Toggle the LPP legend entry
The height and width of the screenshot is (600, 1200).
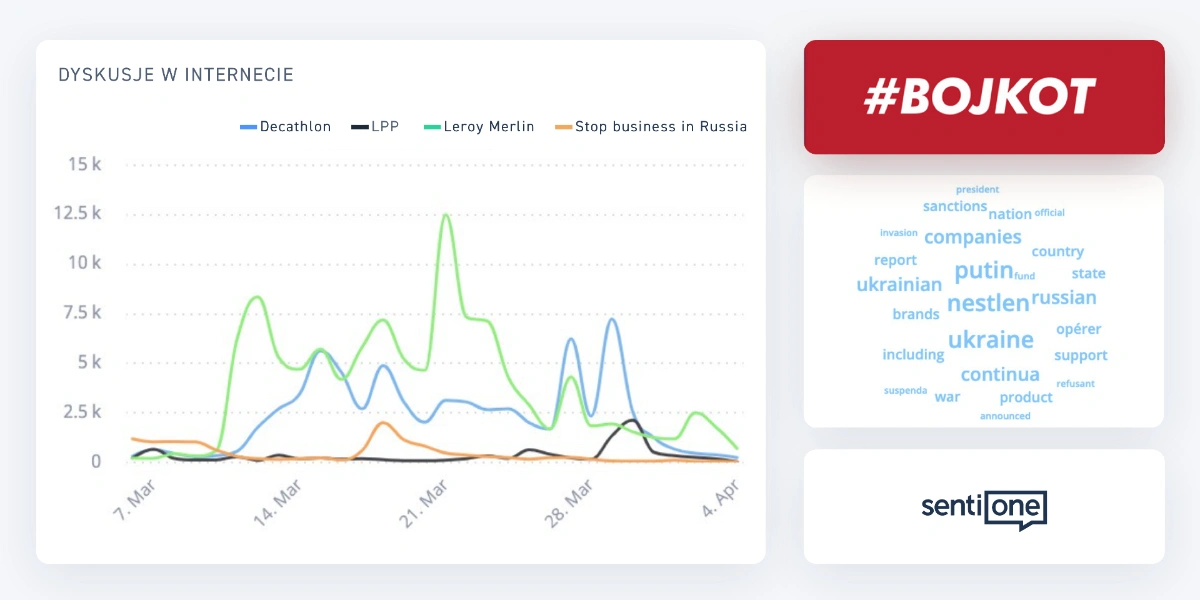[x=375, y=127]
